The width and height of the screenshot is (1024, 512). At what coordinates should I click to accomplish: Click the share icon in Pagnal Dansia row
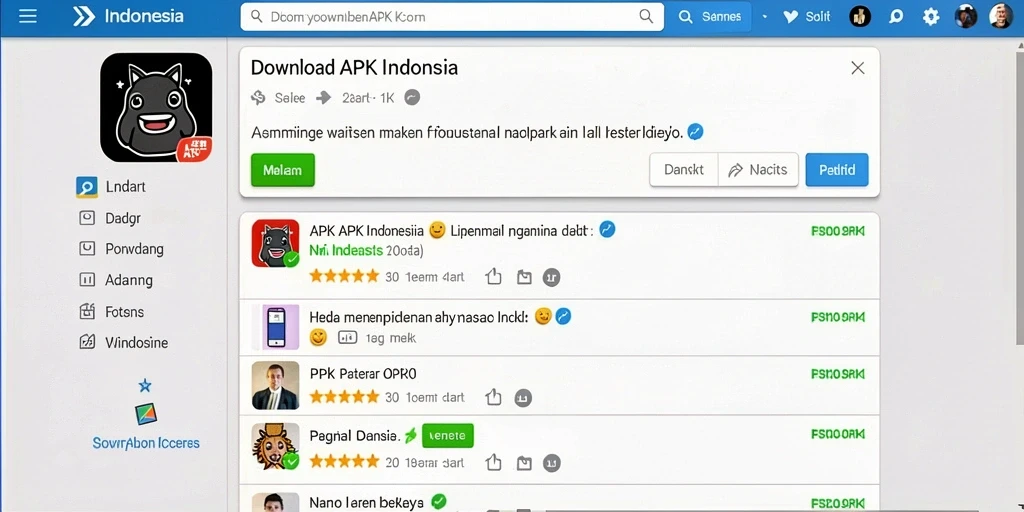pyautogui.click(x=494, y=463)
